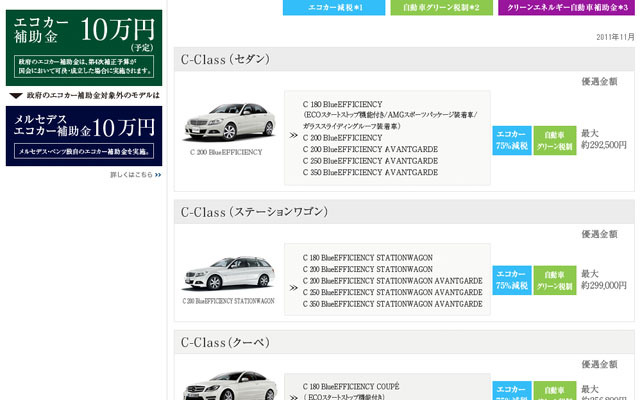The width and height of the screenshot is (640, 400).
Task: Click the 政府のエコカー補助金対象外のモデルは text
Action: coord(93,96)
